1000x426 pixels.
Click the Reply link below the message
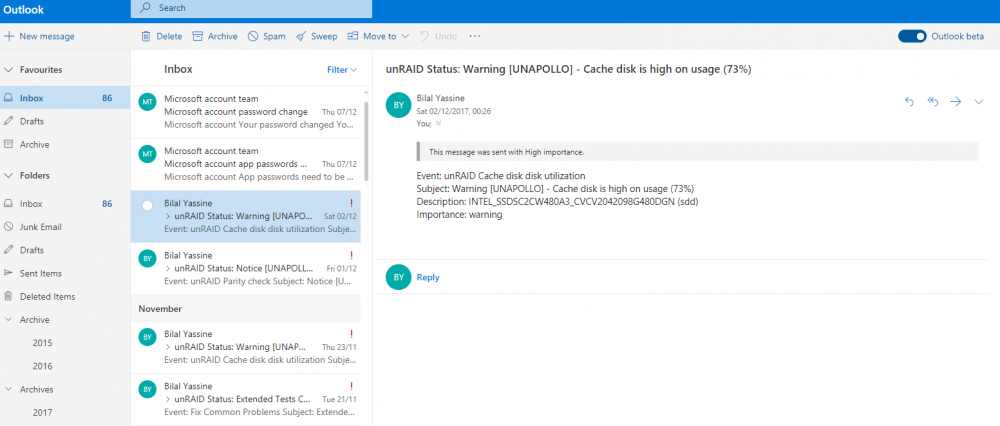pyautogui.click(x=428, y=277)
